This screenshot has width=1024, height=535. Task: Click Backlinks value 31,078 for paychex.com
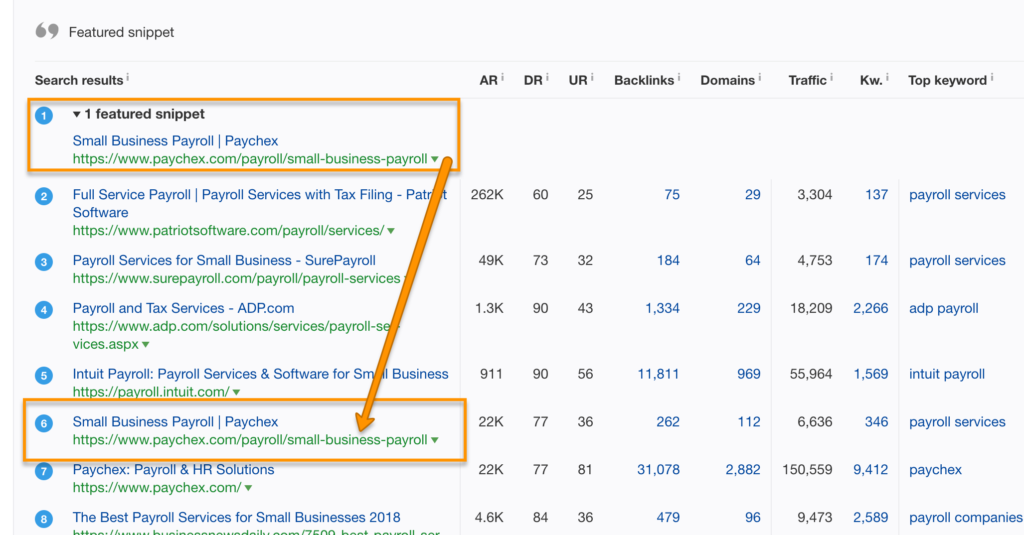658,470
